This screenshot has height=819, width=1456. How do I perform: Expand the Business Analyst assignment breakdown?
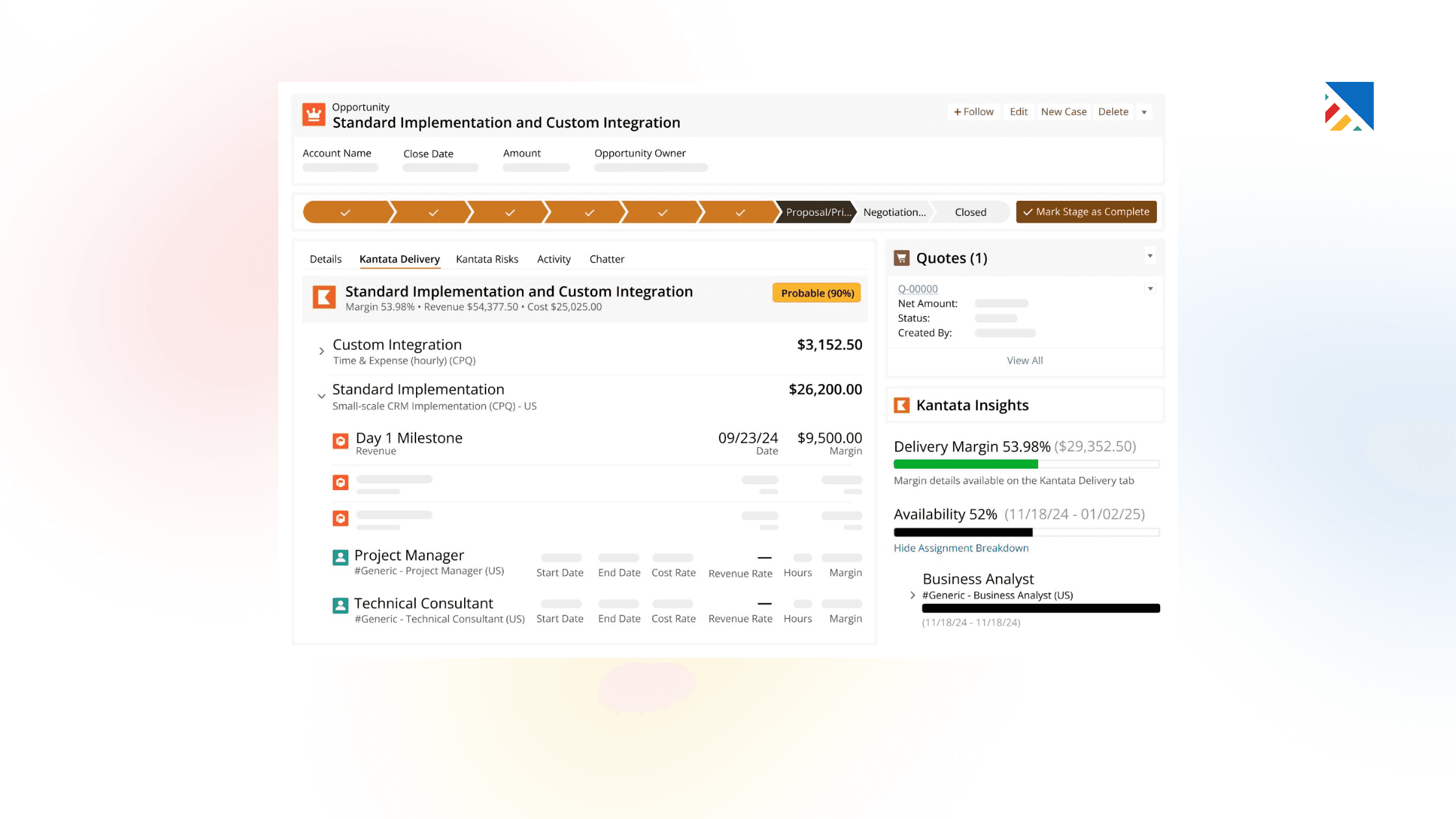coord(912,595)
